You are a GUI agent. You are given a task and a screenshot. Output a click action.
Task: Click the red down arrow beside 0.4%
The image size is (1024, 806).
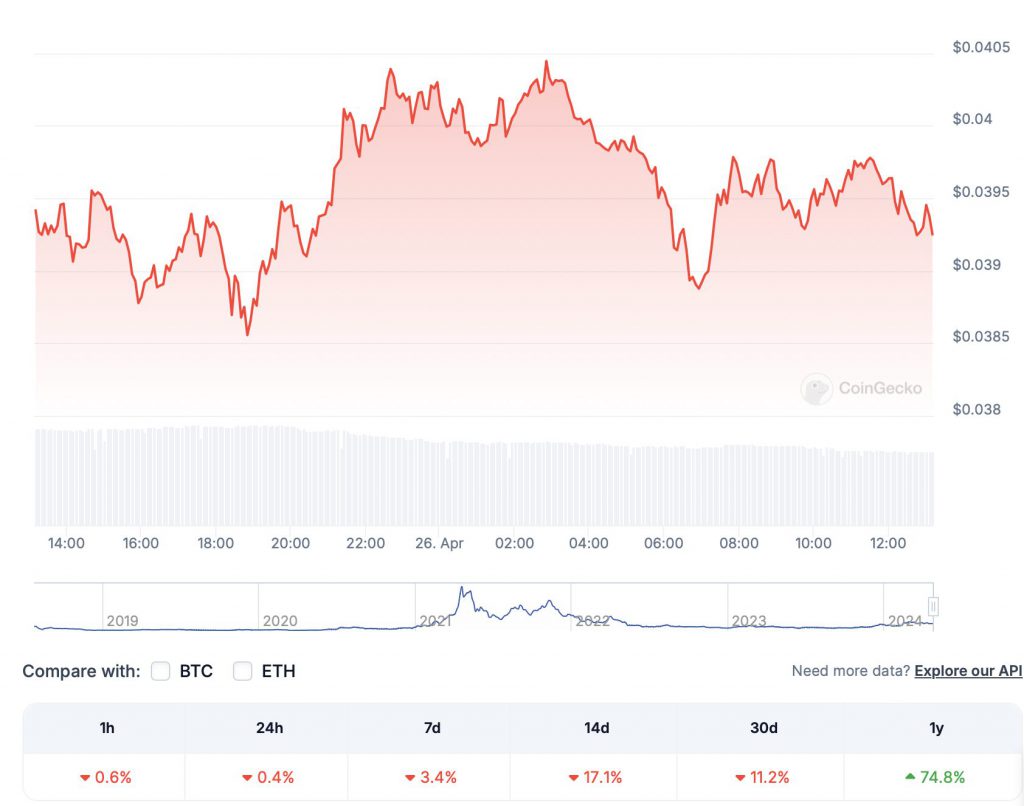[x=246, y=778]
